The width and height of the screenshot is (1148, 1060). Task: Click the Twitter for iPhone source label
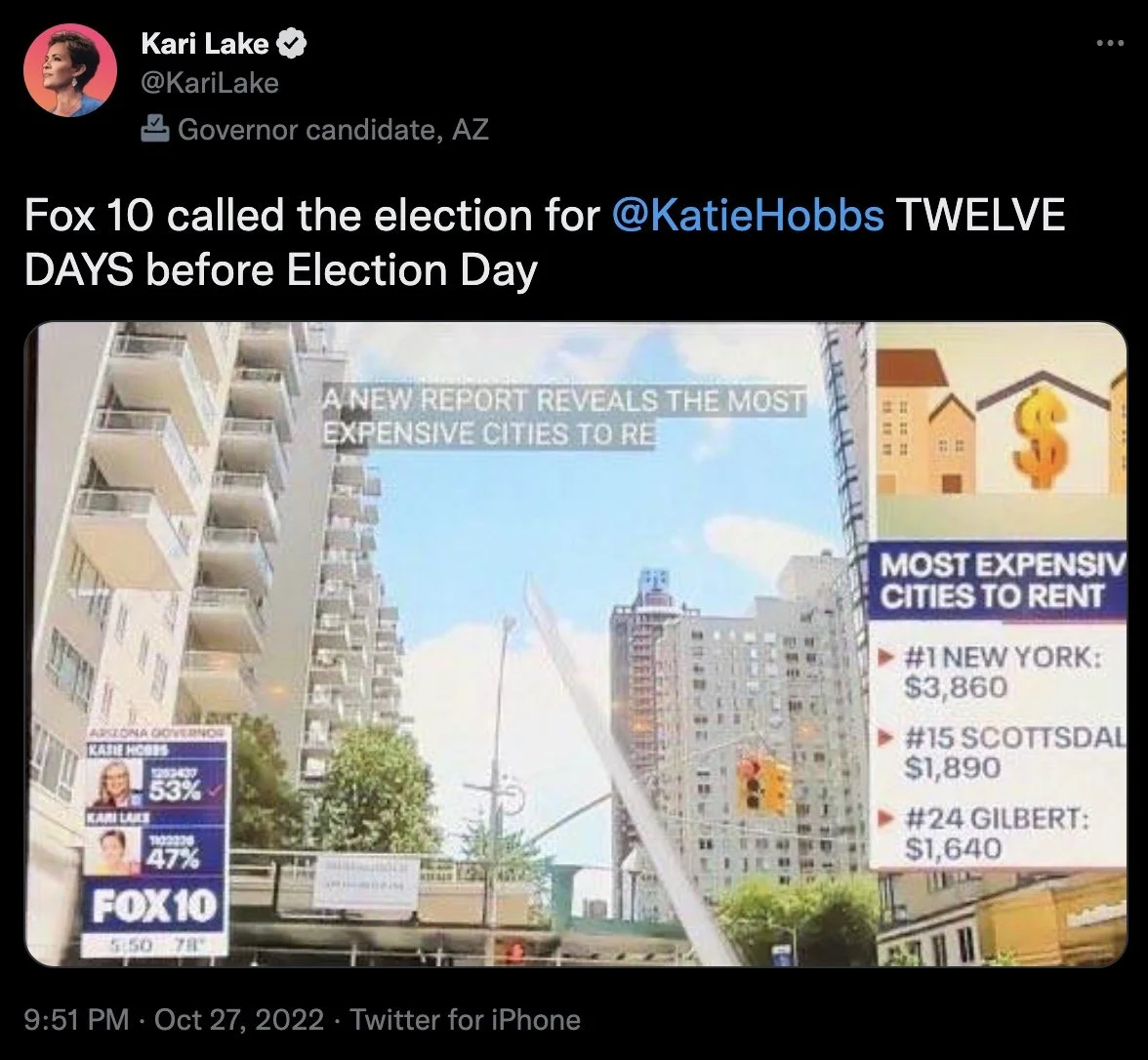[x=465, y=1019]
